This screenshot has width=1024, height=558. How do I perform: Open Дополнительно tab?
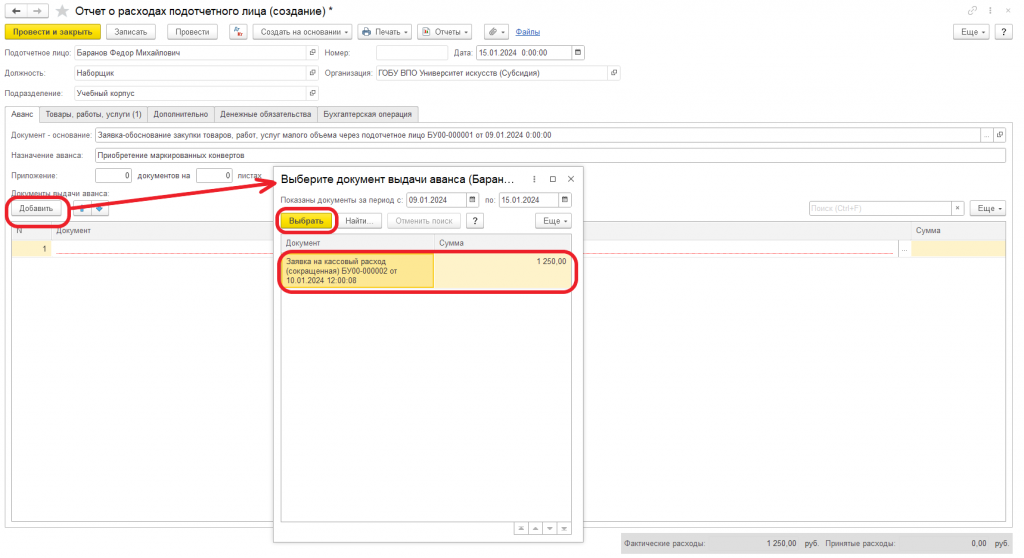(x=181, y=114)
